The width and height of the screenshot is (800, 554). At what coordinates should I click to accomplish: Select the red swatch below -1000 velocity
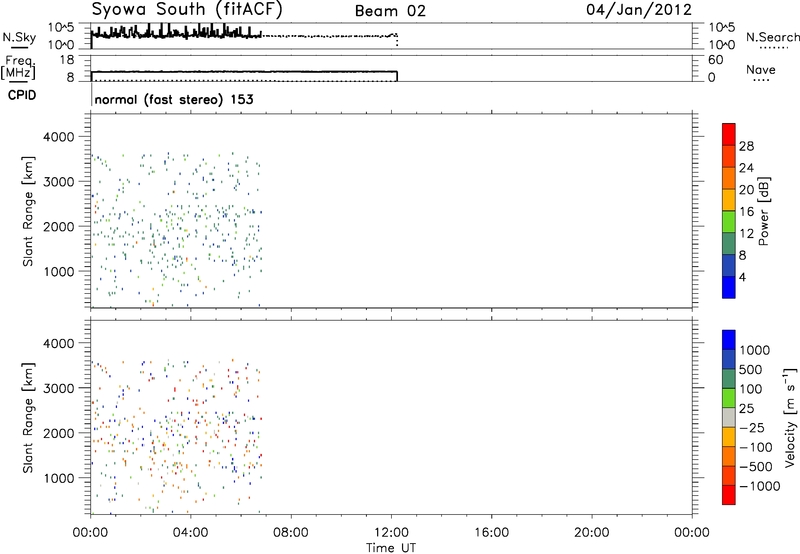[x=729, y=495]
